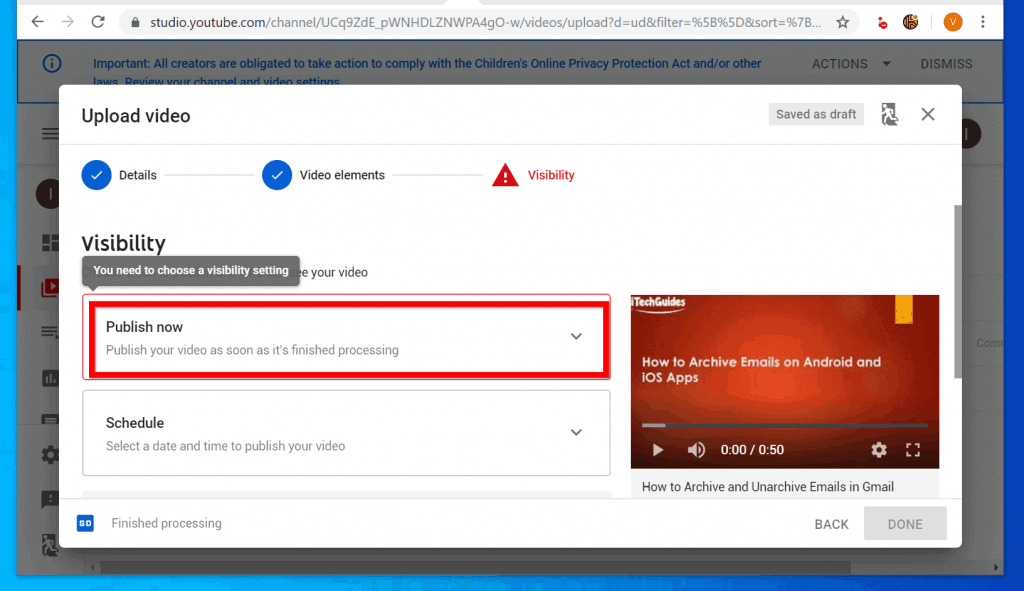Go back with browser back arrow
The image size is (1024, 591).
[x=37, y=22]
